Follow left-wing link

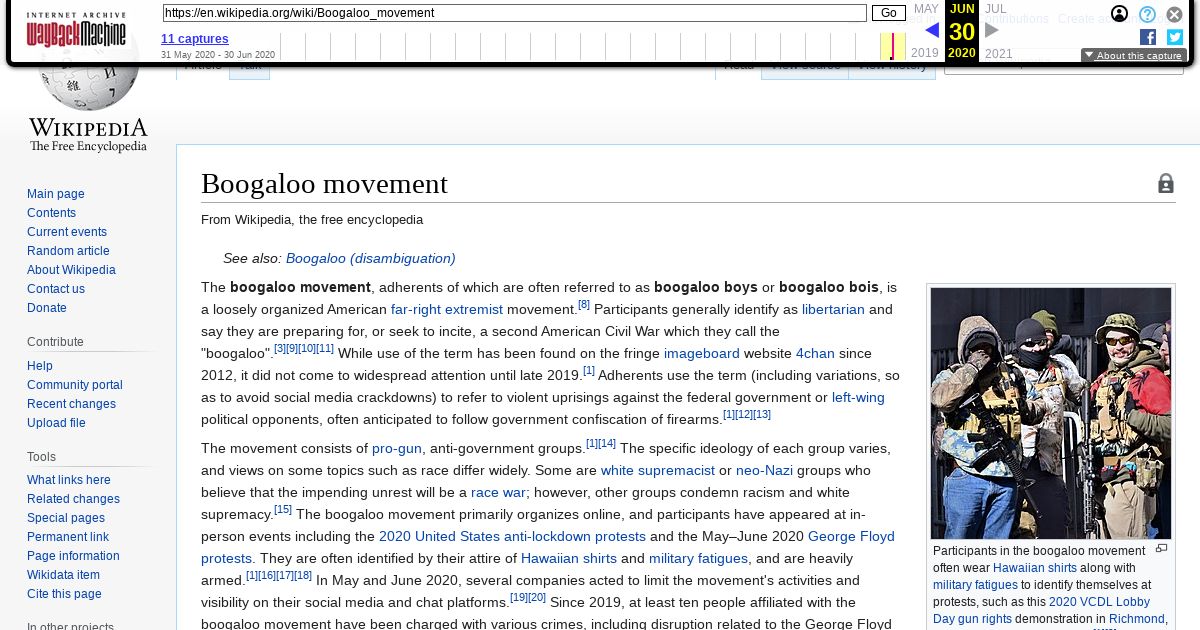[858, 397]
